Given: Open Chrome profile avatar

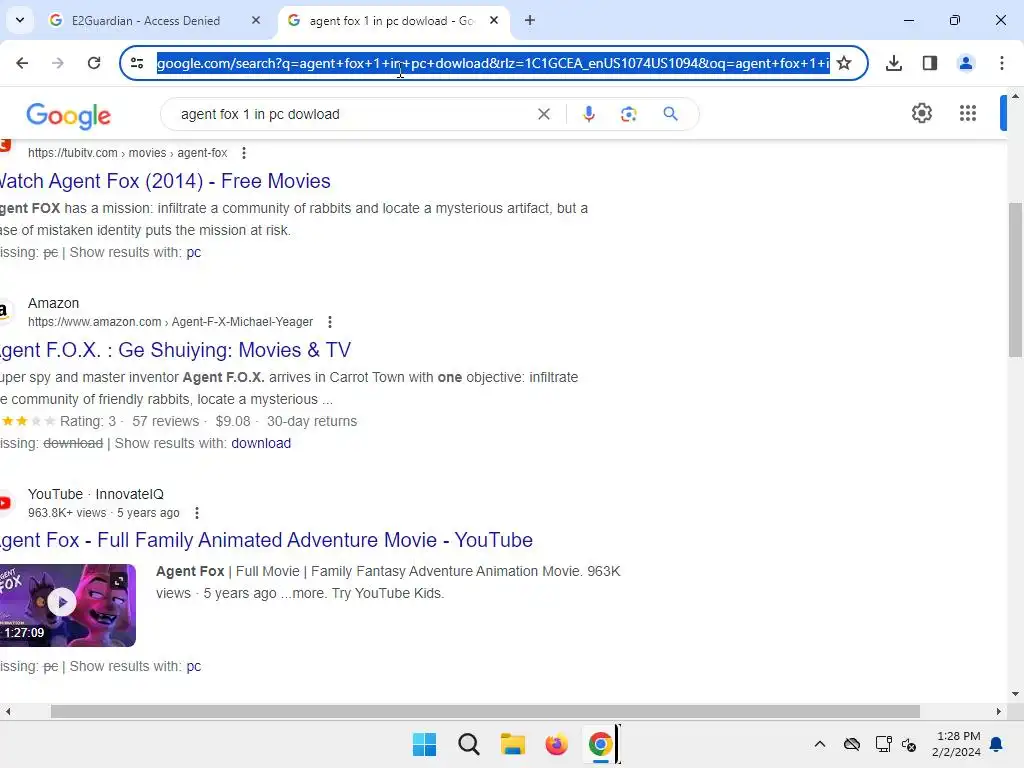Looking at the screenshot, I should (x=966, y=63).
